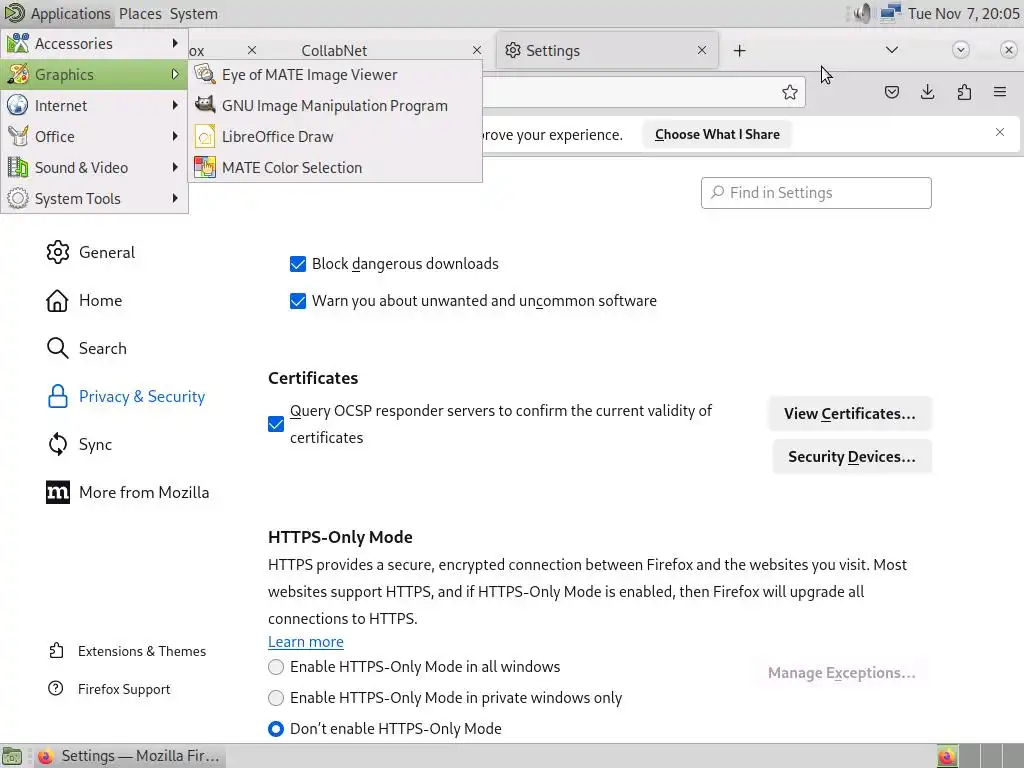Open the list all tabs chevron

[x=891, y=50]
